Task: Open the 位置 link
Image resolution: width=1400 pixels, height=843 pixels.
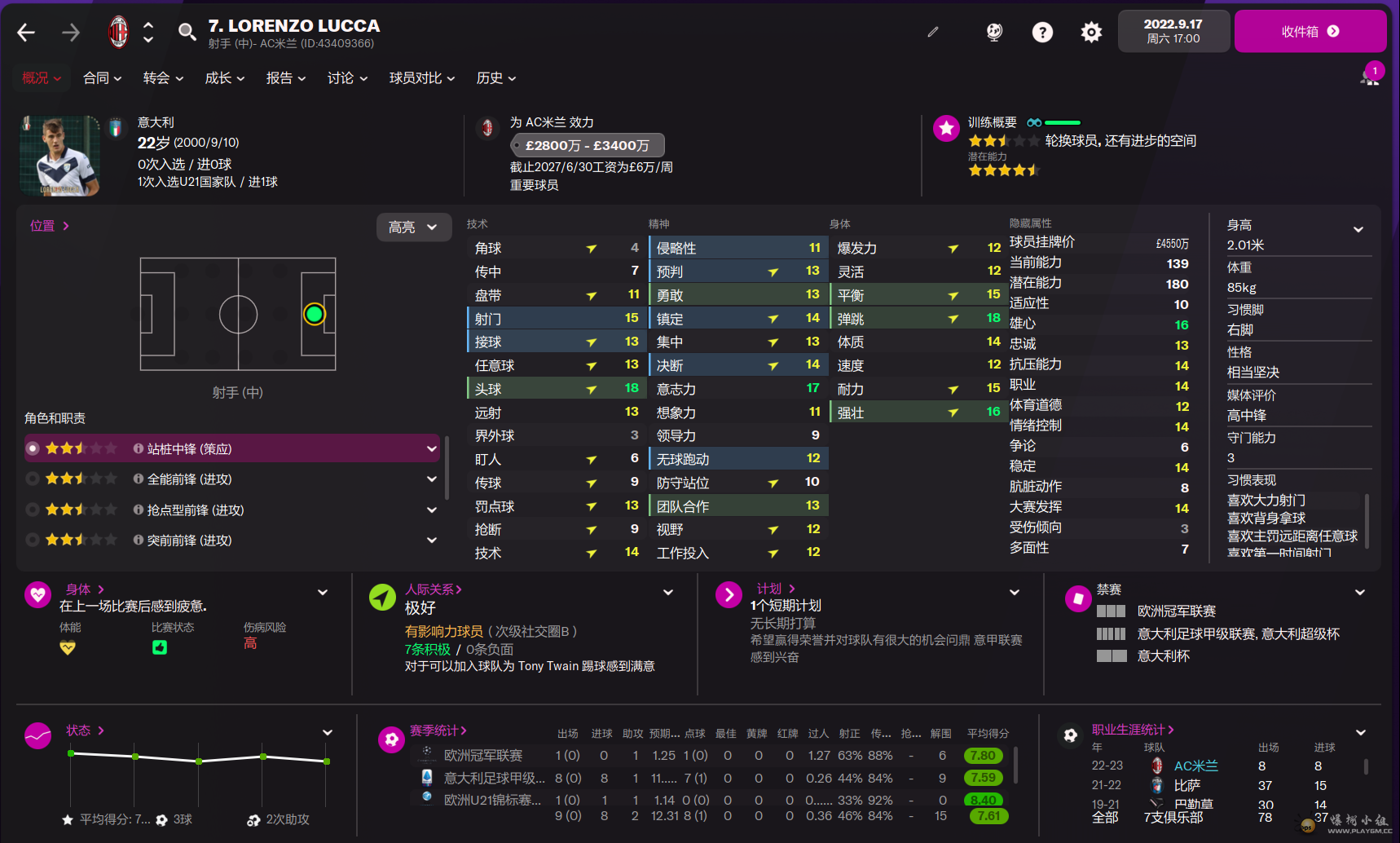Action: click(x=50, y=226)
